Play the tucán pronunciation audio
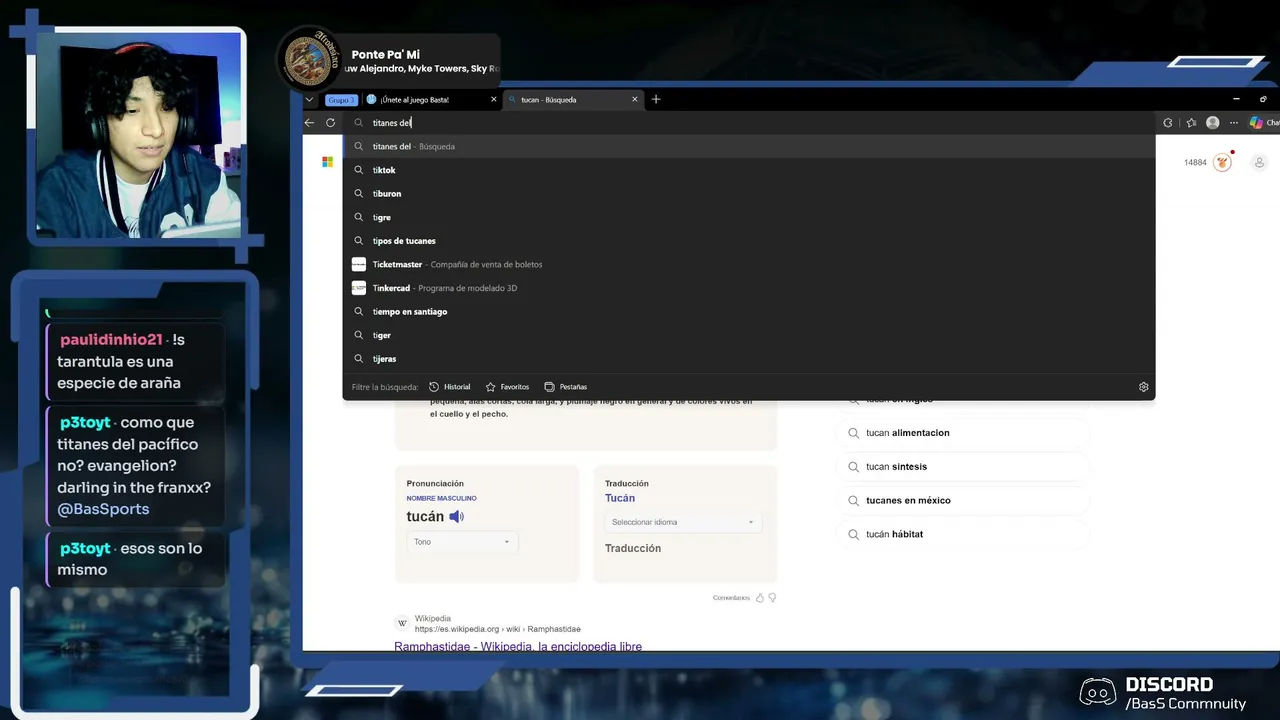 point(456,517)
